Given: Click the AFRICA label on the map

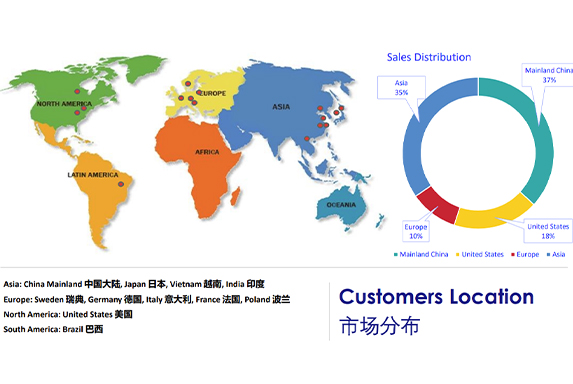Looking at the screenshot, I should pyautogui.click(x=207, y=152).
